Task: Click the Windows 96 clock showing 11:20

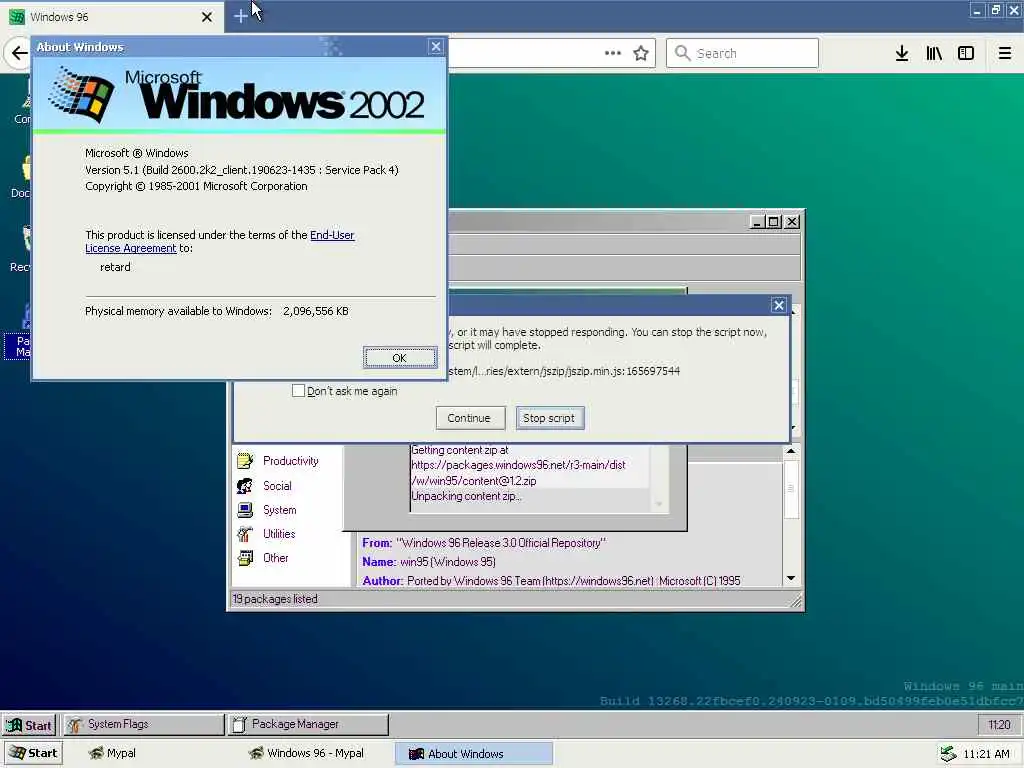Action: (999, 725)
